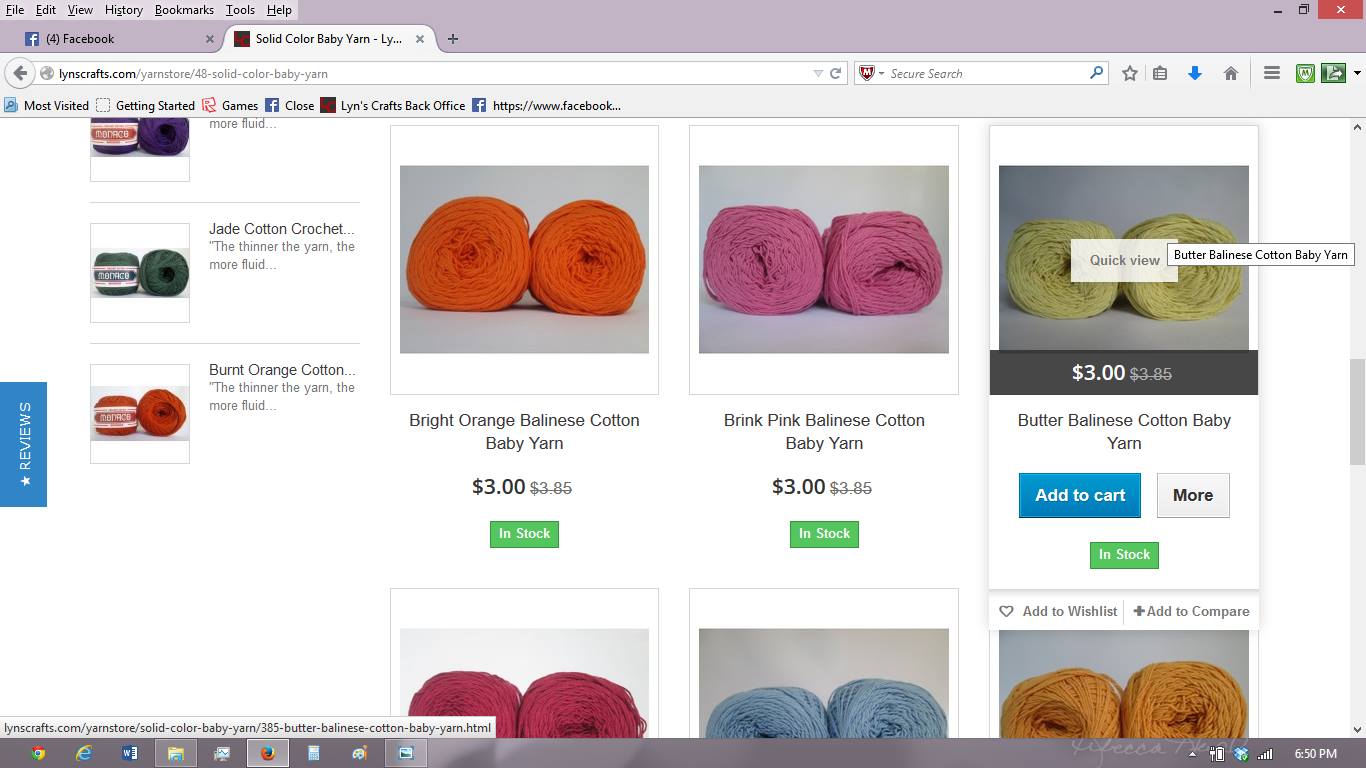Bookmark this page with the star icon

tap(1130, 73)
